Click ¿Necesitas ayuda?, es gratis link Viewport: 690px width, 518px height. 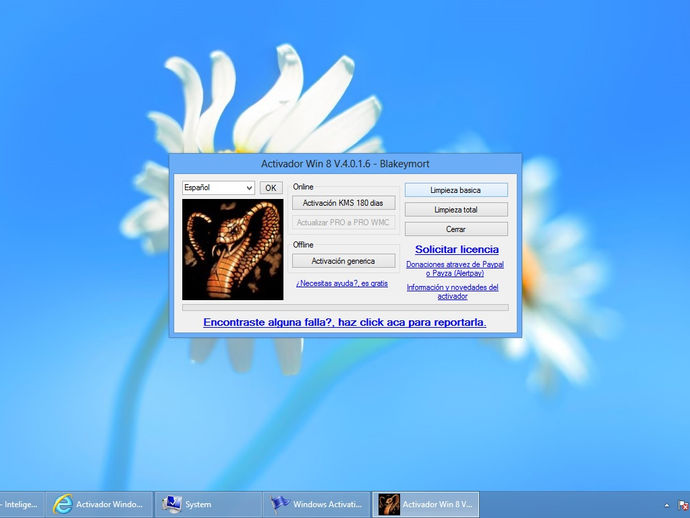(342, 283)
